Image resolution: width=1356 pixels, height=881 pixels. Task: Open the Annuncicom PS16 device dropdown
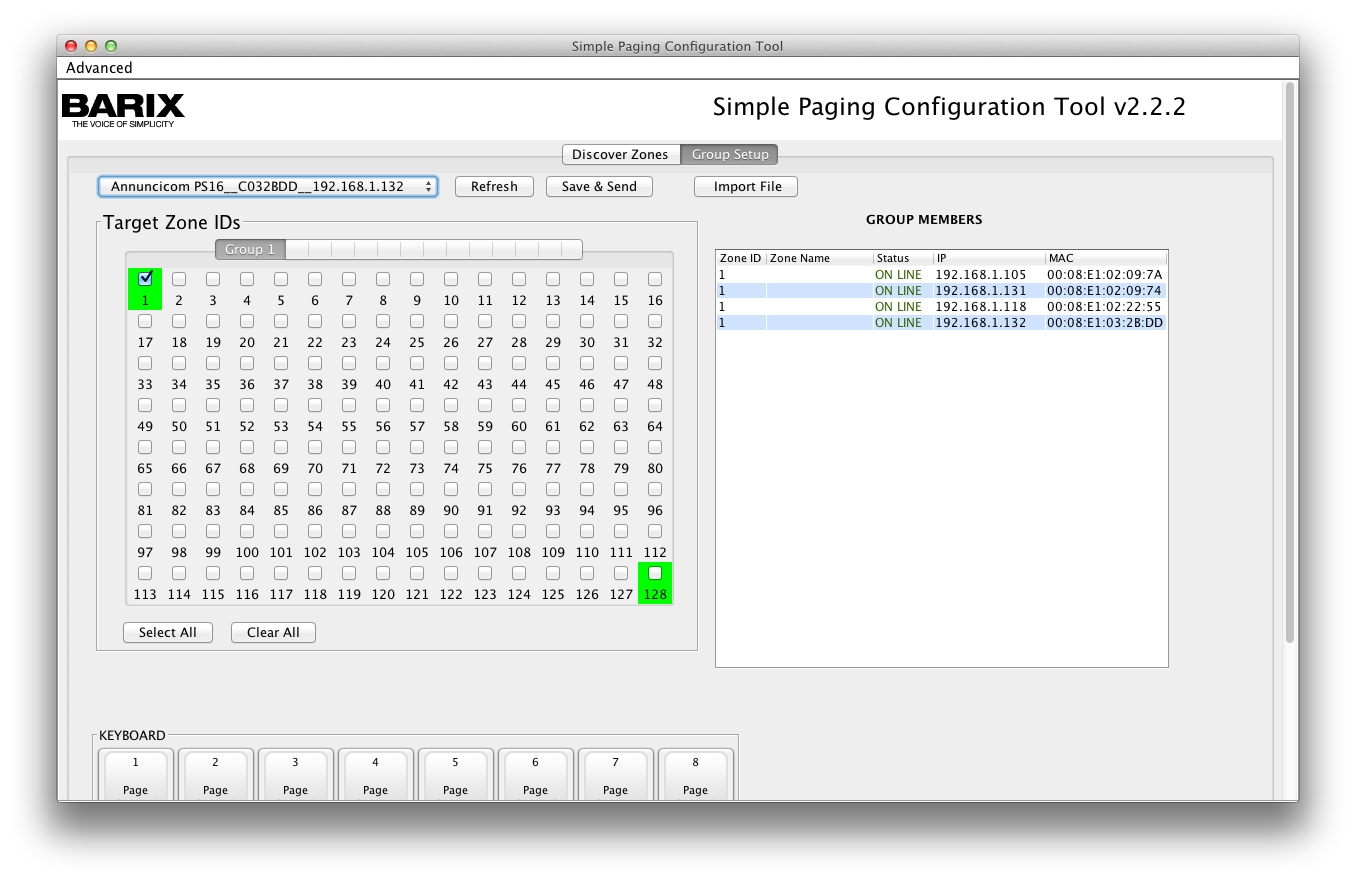click(x=267, y=187)
